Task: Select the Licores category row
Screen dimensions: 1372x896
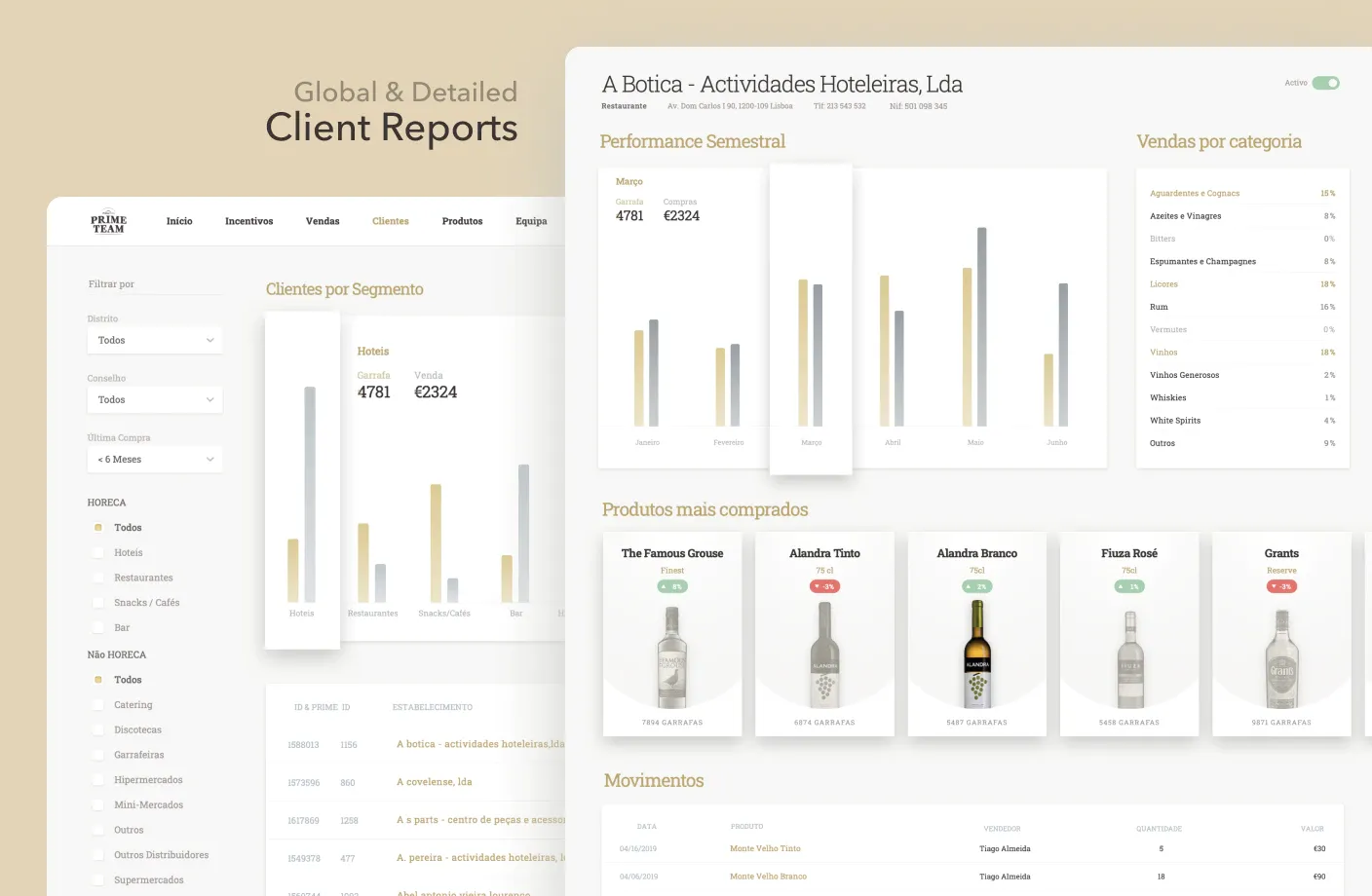Action: (1242, 284)
